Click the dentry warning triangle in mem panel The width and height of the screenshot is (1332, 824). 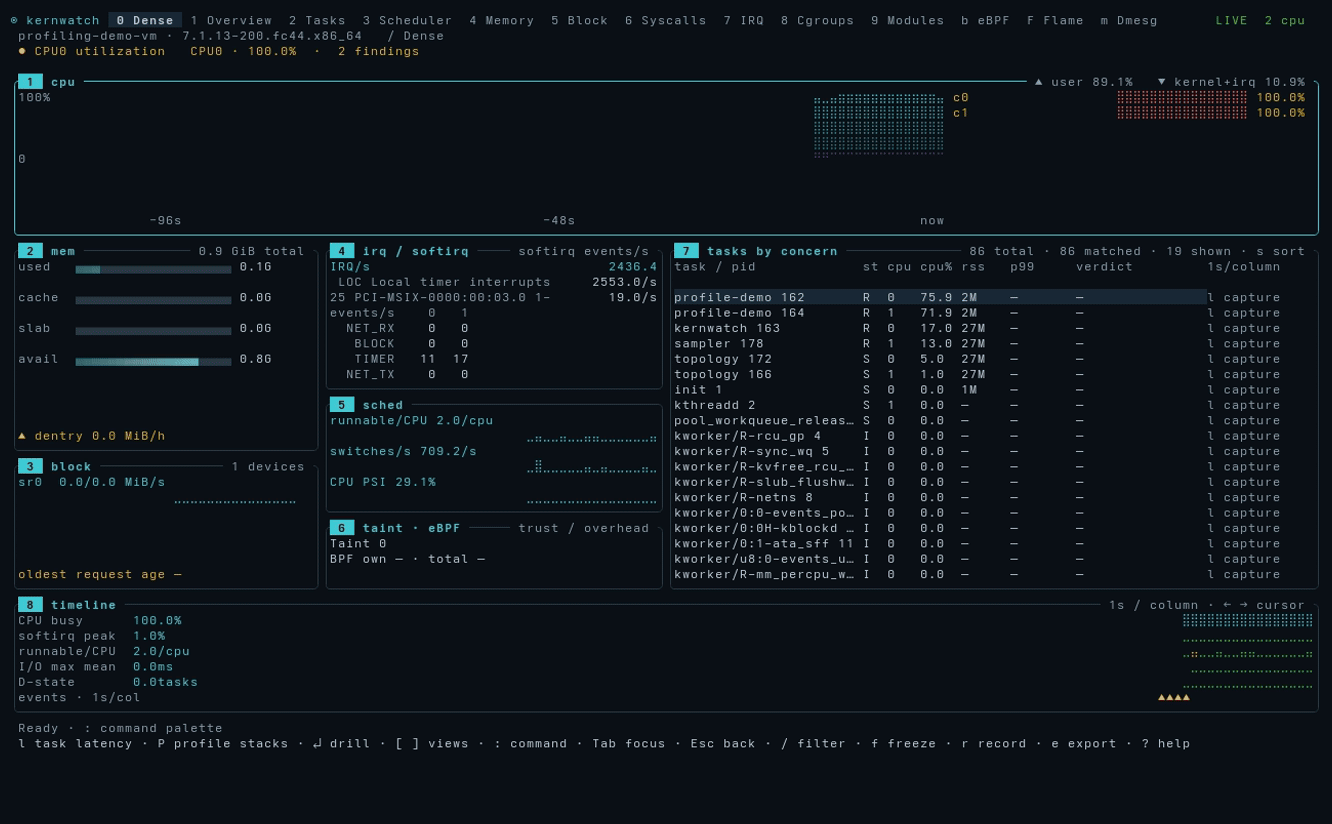tap(22, 436)
